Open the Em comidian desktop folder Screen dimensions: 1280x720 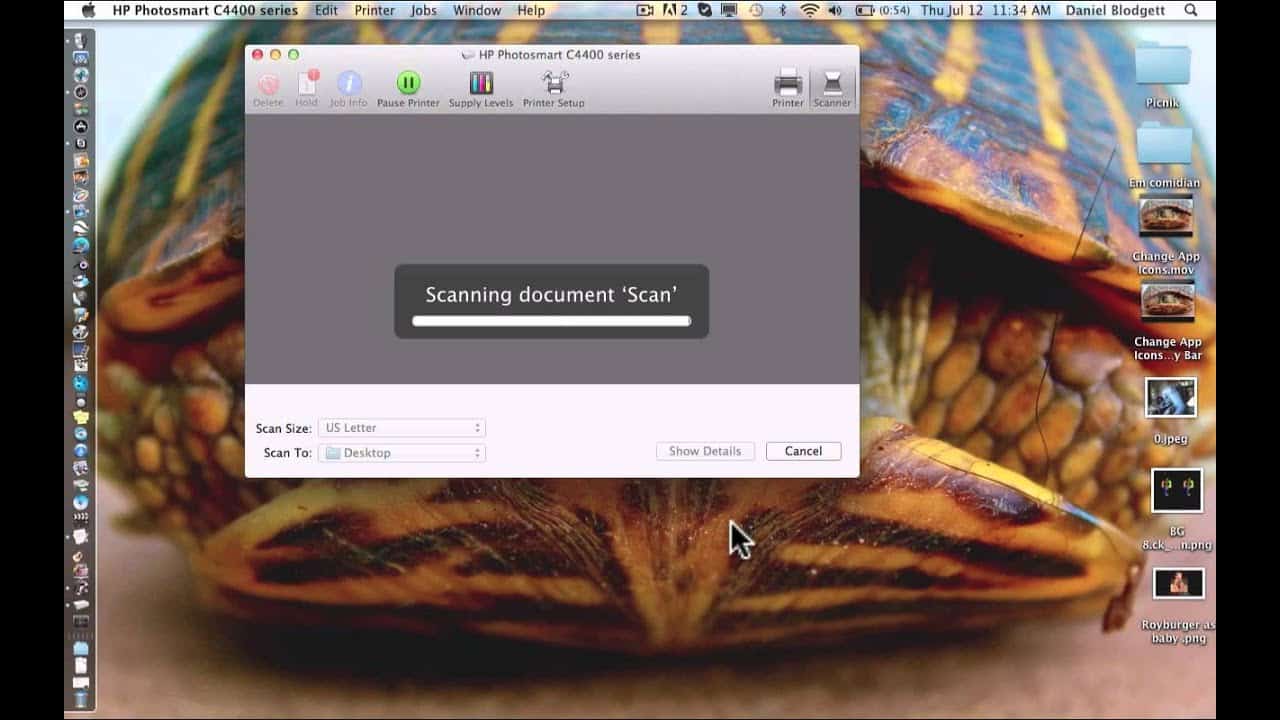pyautogui.click(x=1164, y=145)
